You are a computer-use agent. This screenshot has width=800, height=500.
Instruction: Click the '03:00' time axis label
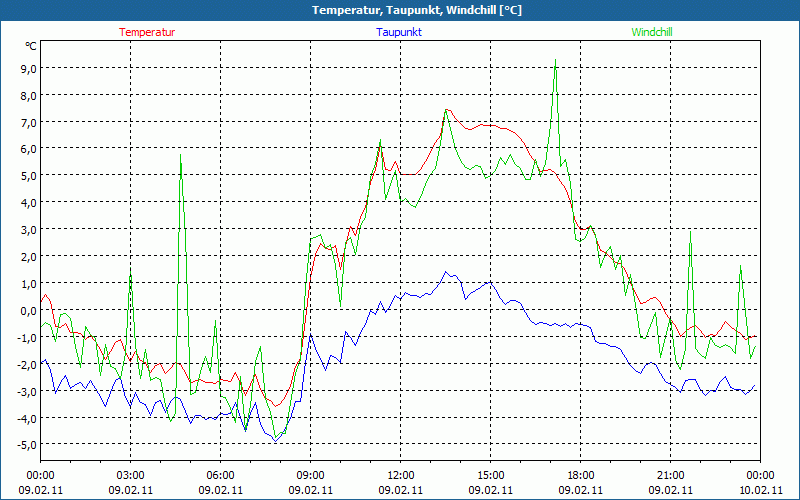click(130, 476)
